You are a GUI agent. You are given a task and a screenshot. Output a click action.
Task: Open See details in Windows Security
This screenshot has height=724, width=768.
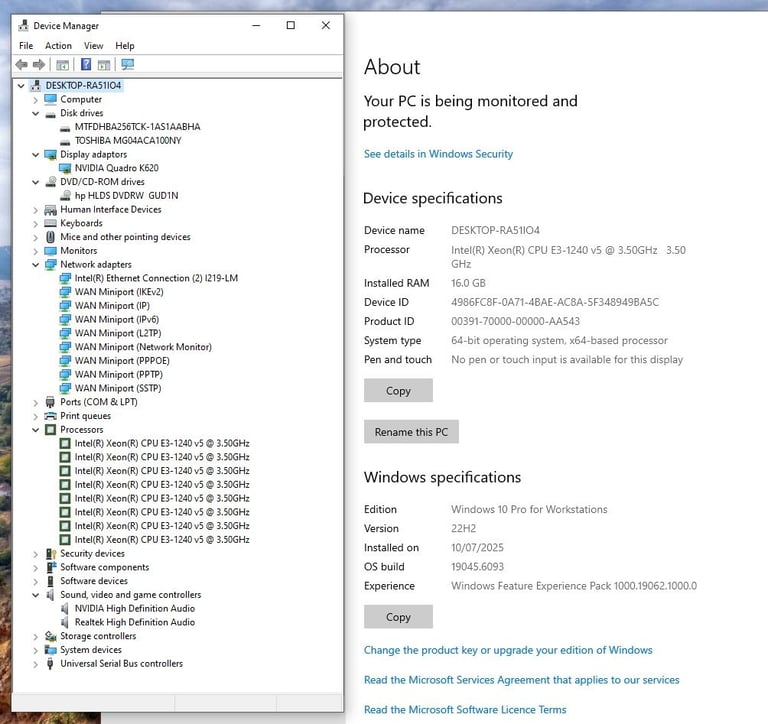[x=438, y=154]
